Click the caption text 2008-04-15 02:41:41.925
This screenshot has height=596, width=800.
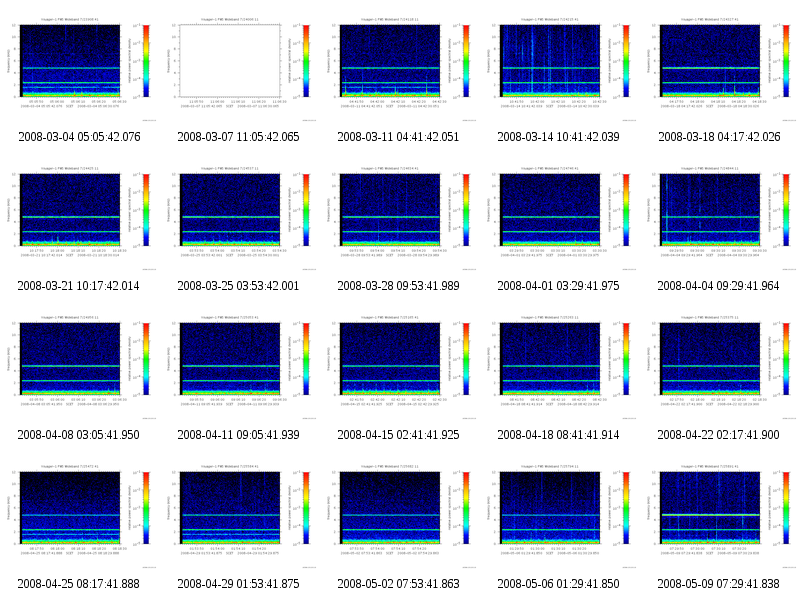[x=398, y=435]
